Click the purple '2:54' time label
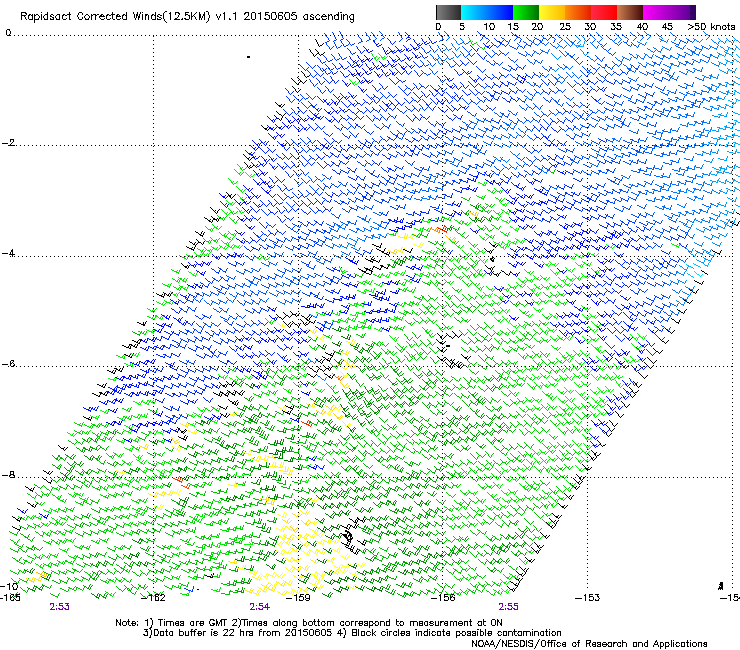The height and width of the screenshot is (650, 740). [260, 607]
